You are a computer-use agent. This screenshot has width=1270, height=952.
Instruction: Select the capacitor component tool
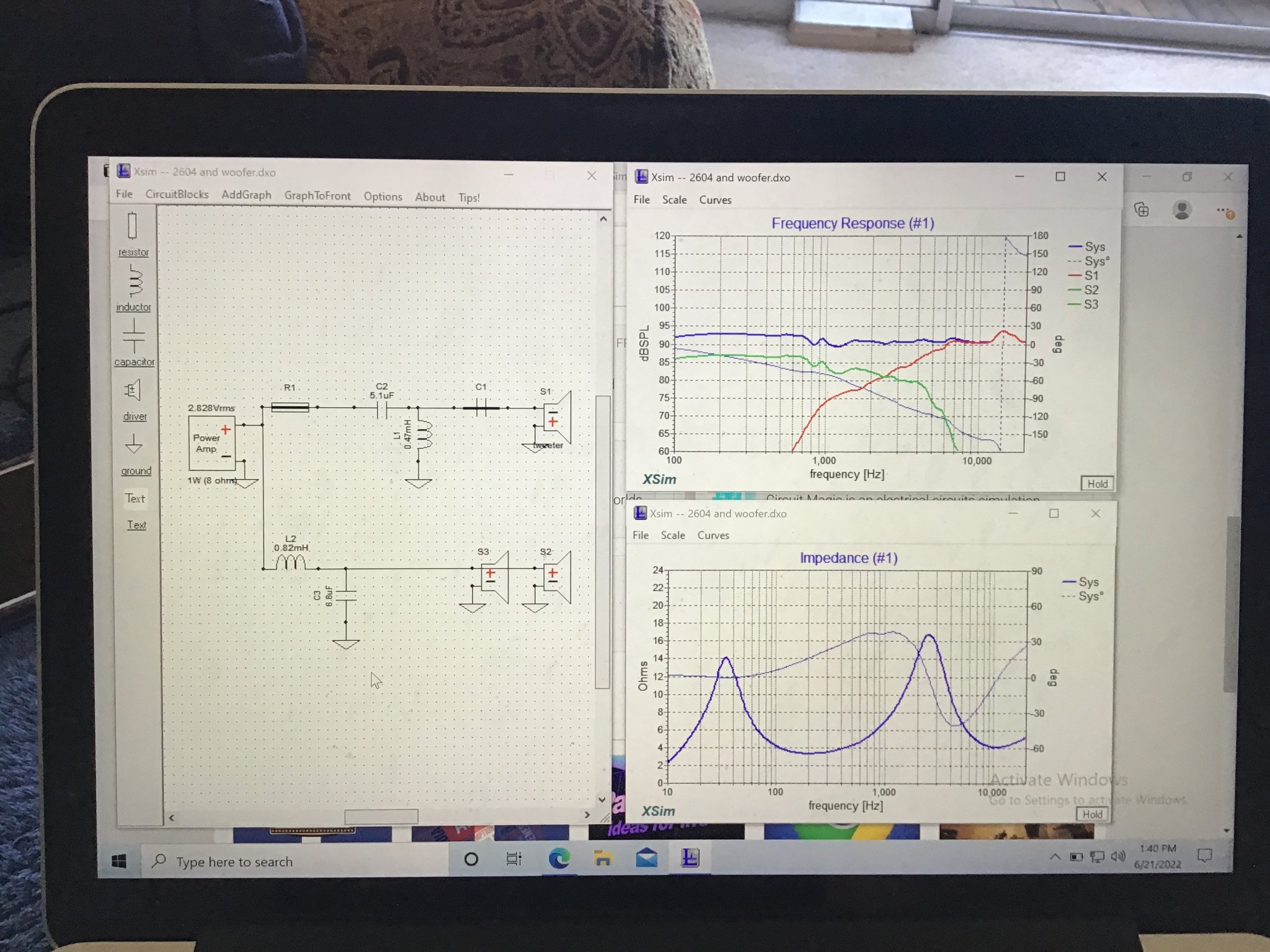click(134, 342)
